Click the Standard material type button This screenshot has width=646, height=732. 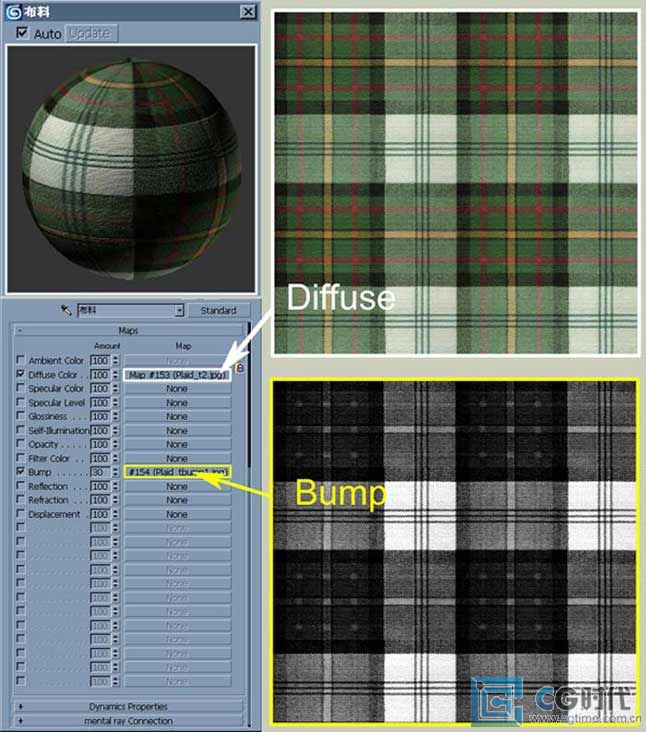218,310
